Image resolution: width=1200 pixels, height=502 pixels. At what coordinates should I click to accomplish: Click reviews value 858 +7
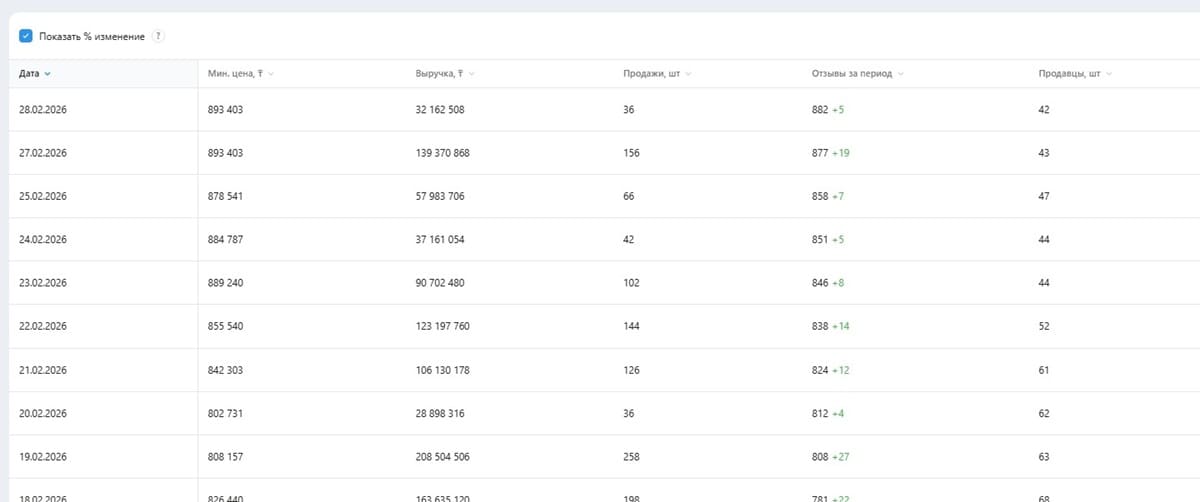828,196
